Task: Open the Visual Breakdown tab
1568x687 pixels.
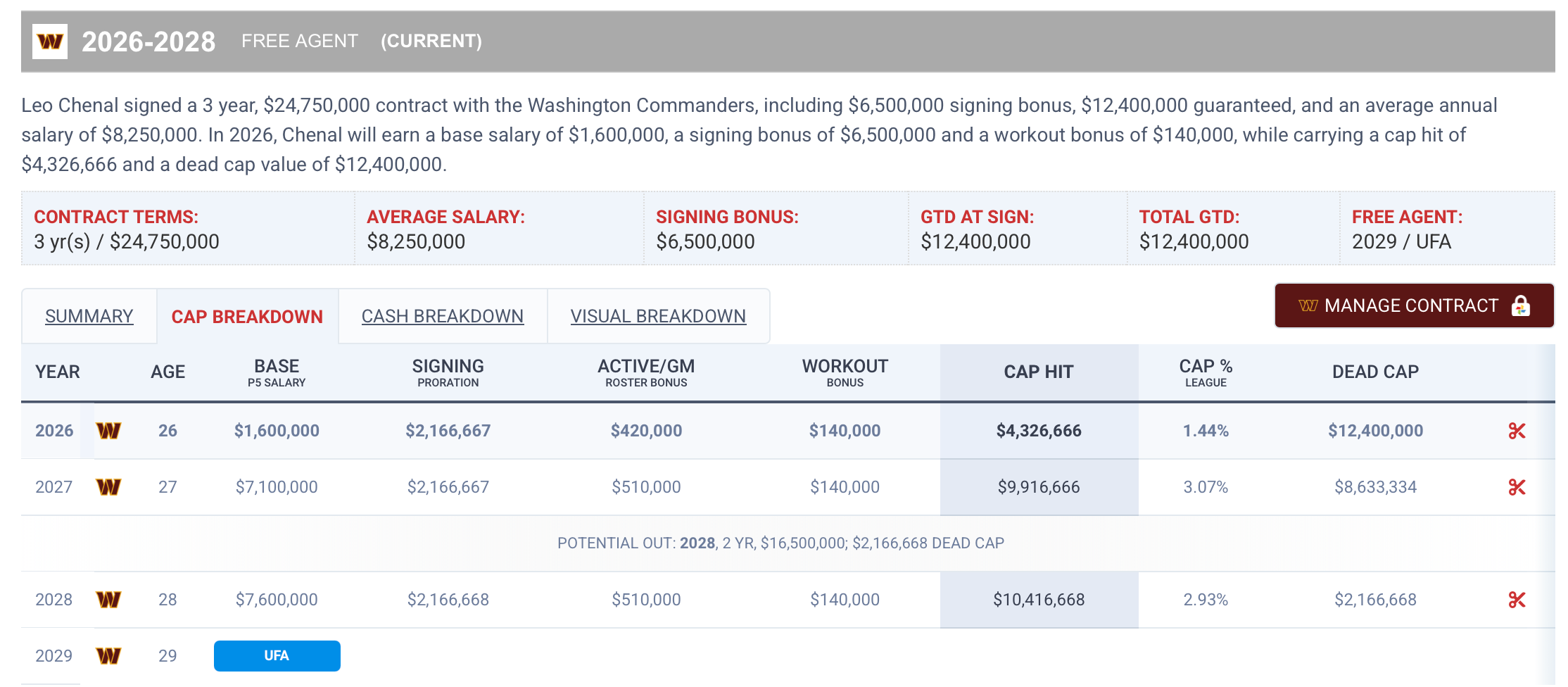Action: [658, 317]
